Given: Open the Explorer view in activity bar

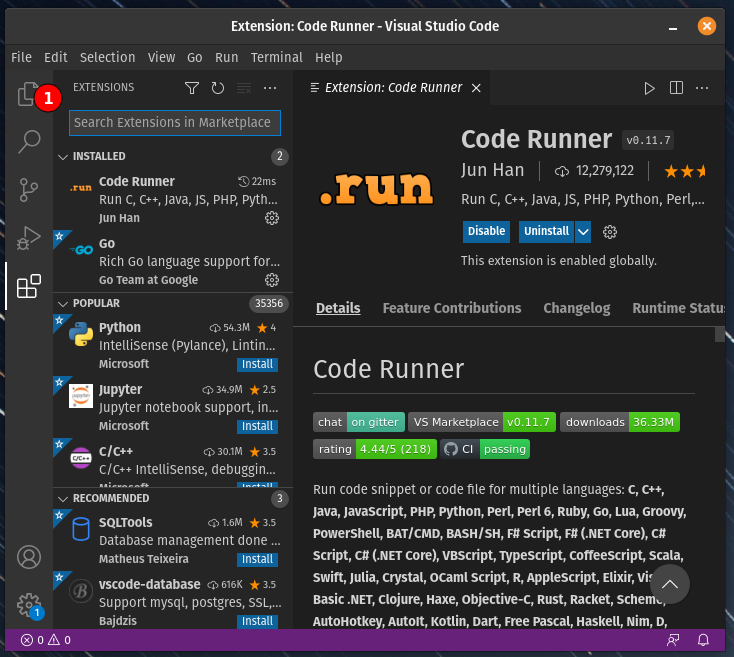Looking at the screenshot, I should point(29,94).
